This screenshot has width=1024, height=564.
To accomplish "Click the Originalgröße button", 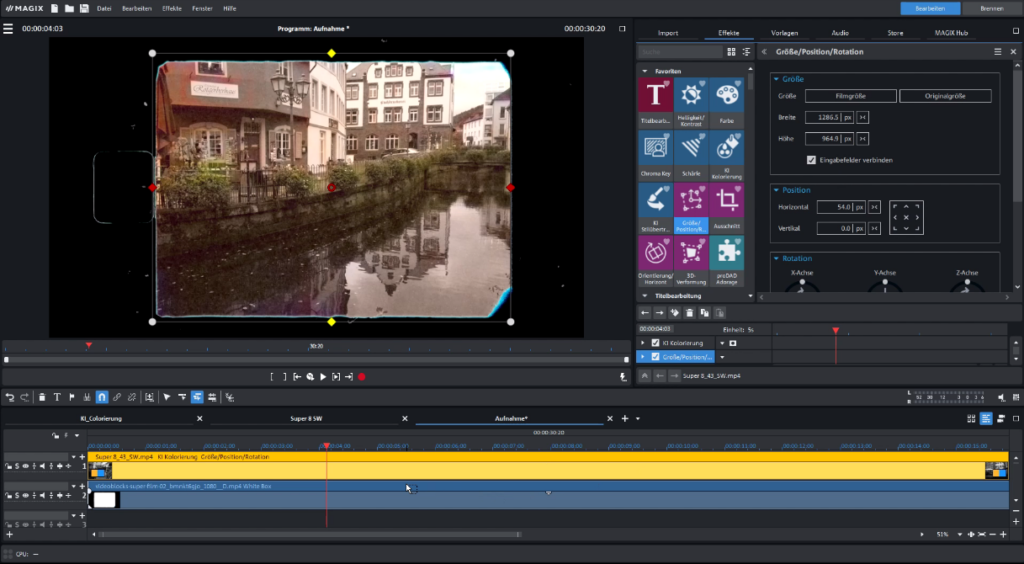I will point(945,96).
